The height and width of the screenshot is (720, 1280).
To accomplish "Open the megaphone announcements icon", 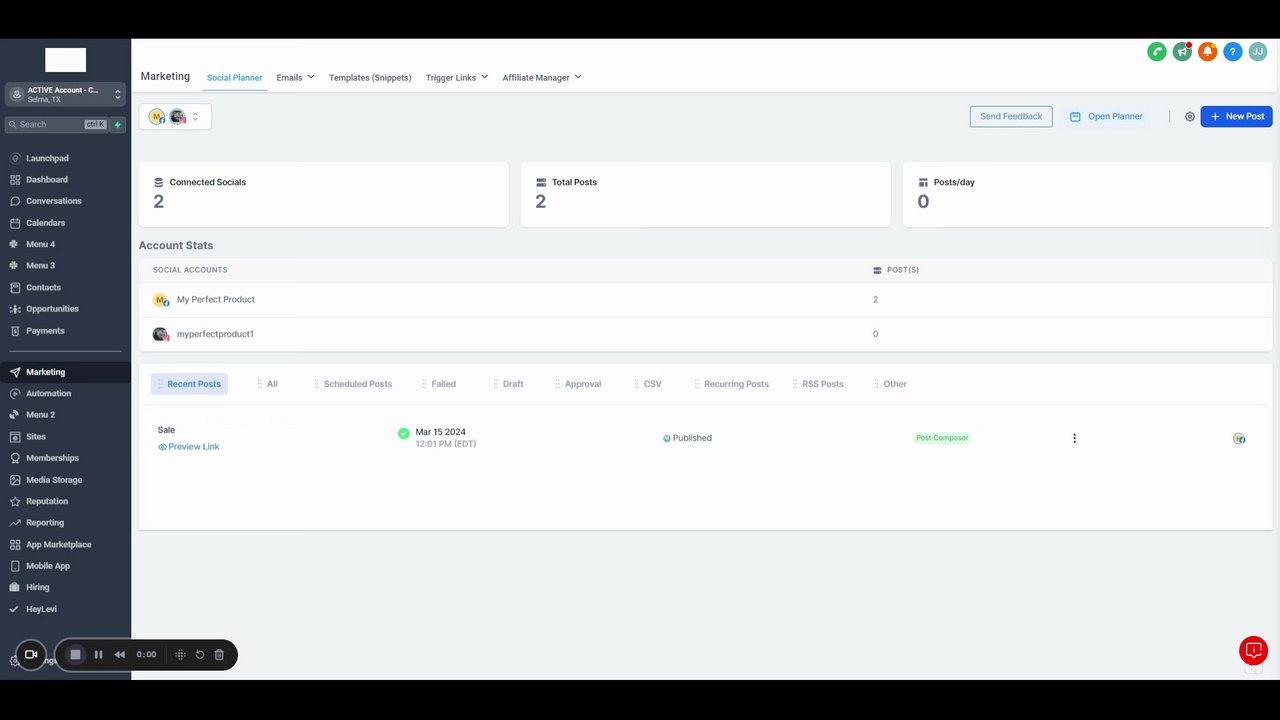I will pyautogui.click(x=1182, y=52).
